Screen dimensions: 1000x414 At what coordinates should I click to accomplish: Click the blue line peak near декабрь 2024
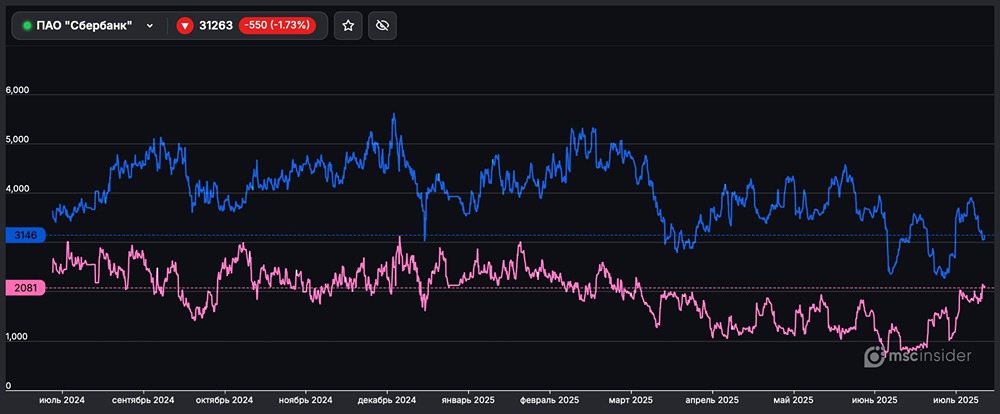[x=394, y=115]
